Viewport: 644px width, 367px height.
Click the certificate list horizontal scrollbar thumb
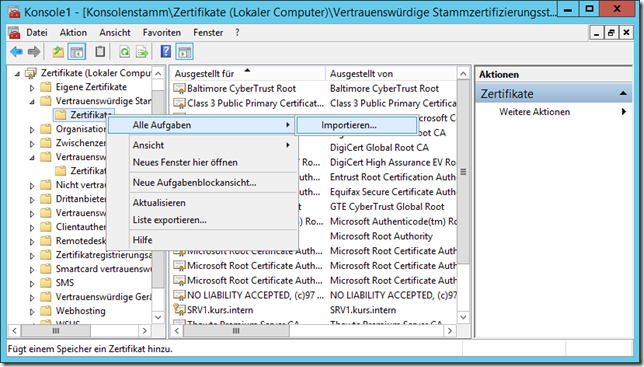236,330
